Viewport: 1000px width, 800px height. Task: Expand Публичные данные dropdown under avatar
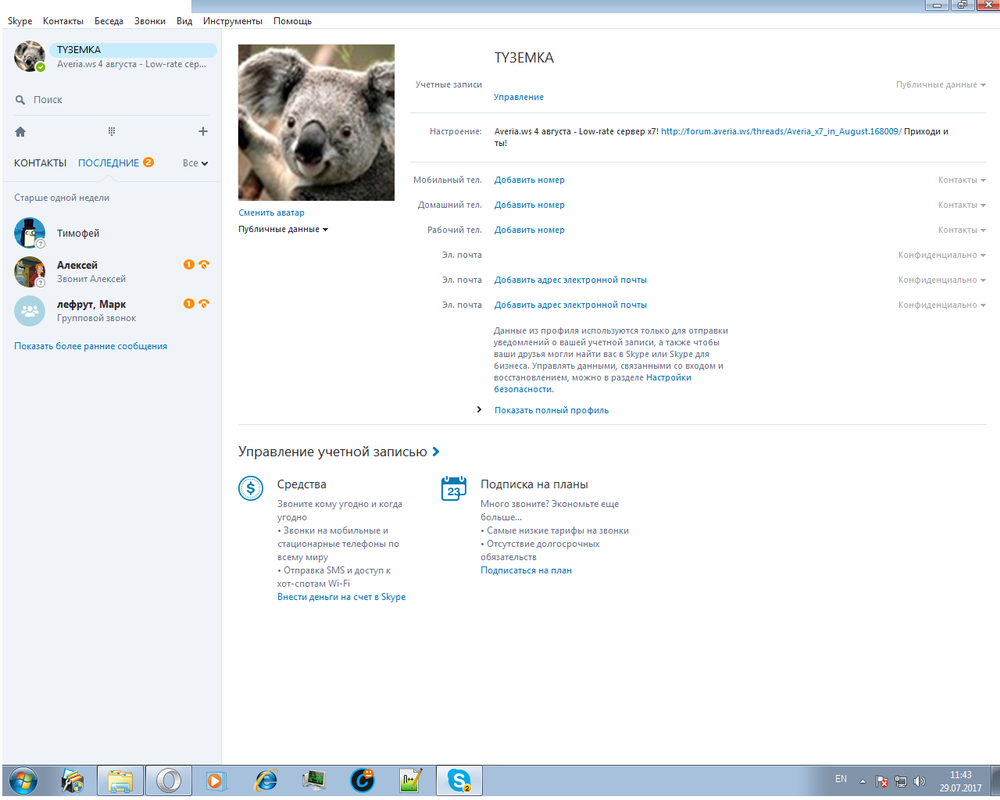283,229
